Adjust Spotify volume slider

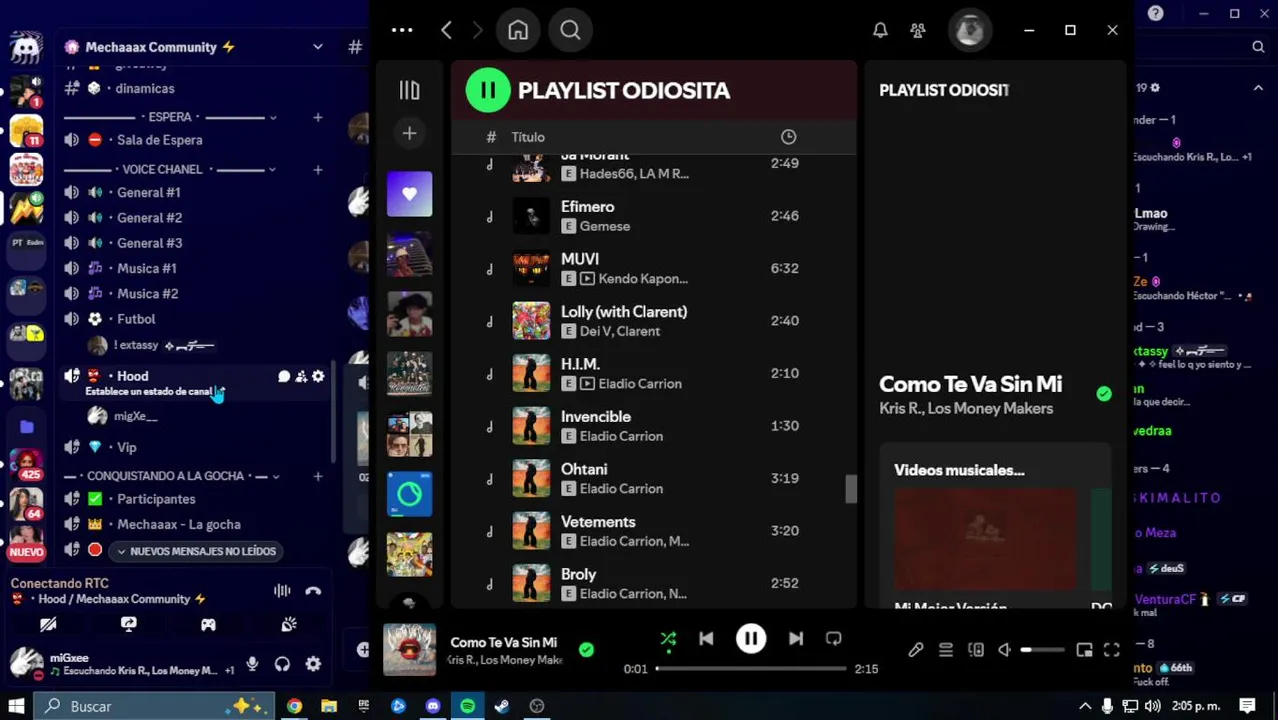(x=1043, y=650)
